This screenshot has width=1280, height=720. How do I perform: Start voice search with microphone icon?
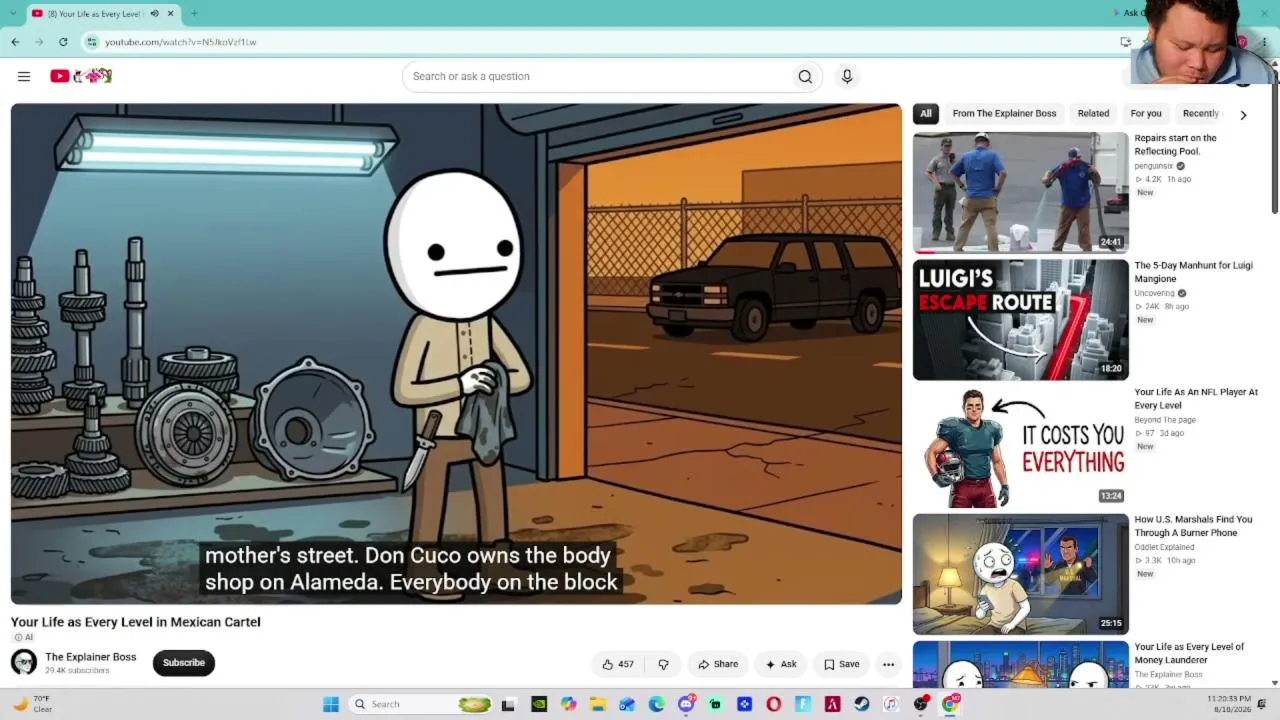coord(847,76)
